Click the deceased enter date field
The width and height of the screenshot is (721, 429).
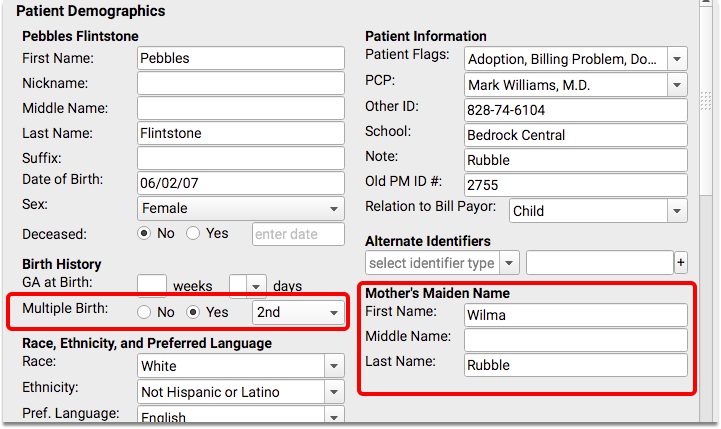298,234
